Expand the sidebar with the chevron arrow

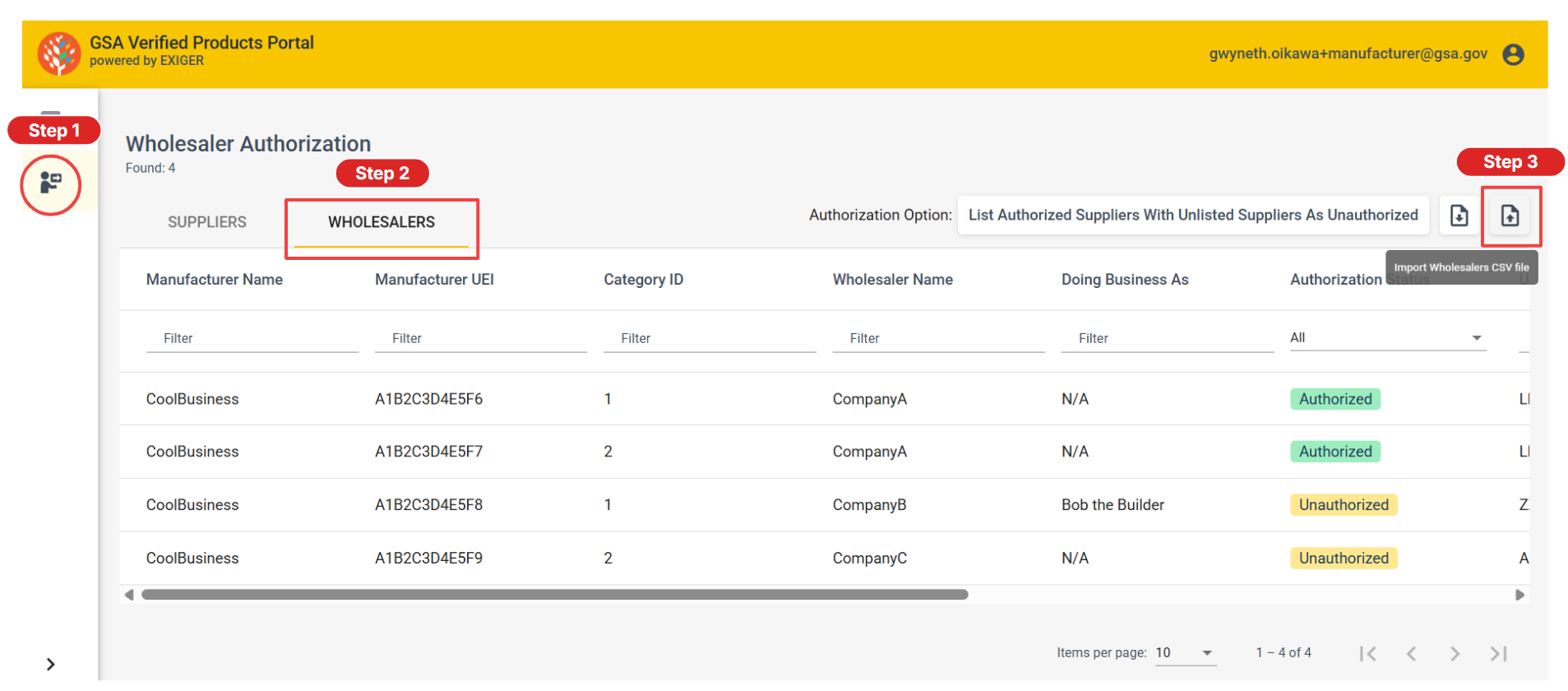[x=51, y=664]
